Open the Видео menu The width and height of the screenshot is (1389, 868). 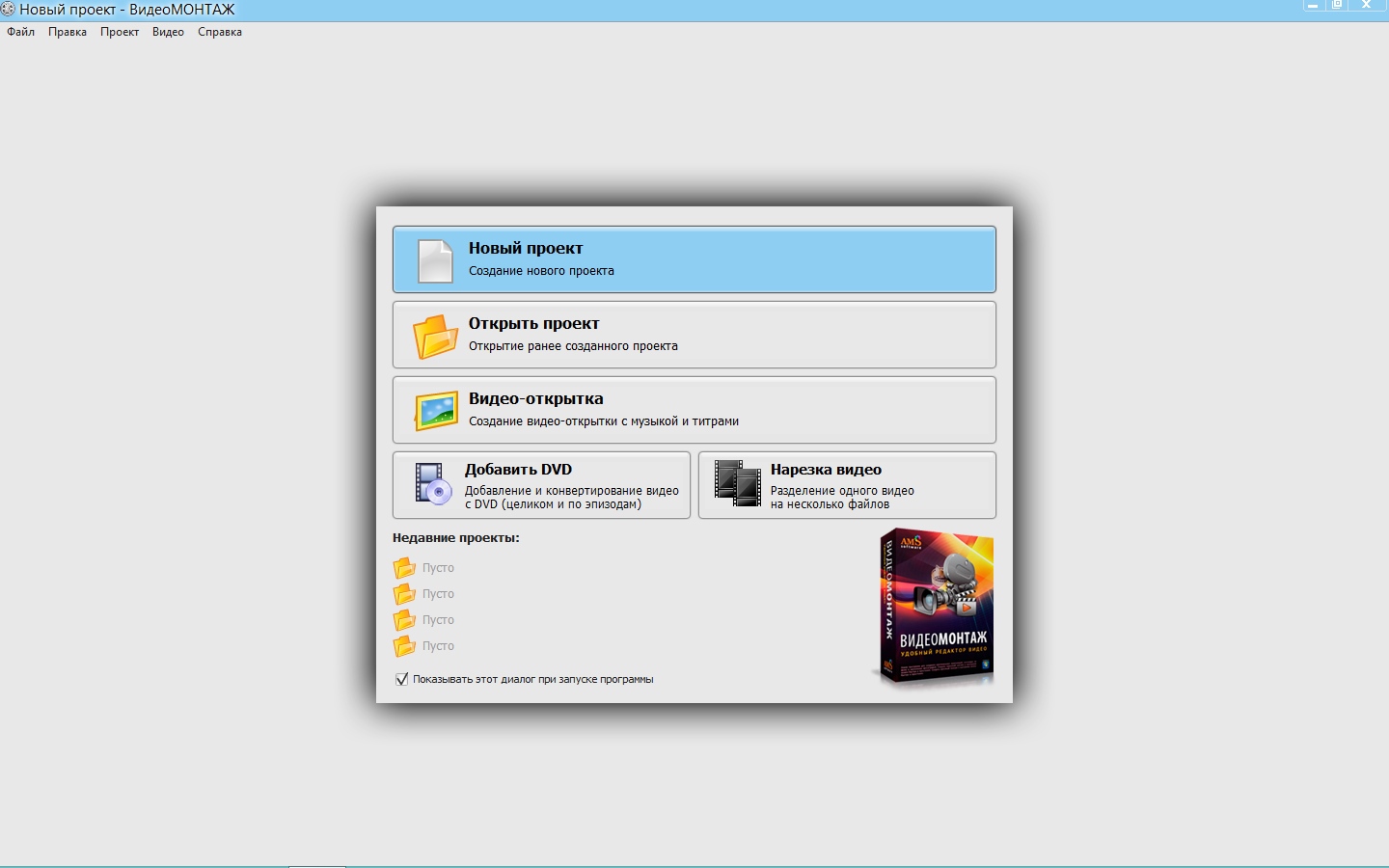pyautogui.click(x=168, y=32)
